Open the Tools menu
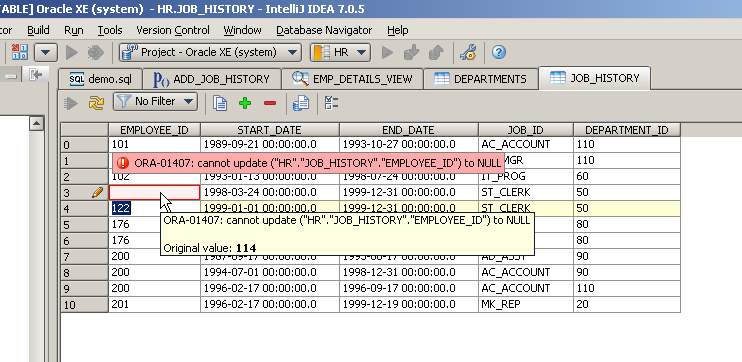The image size is (742, 362). tap(110, 30)
